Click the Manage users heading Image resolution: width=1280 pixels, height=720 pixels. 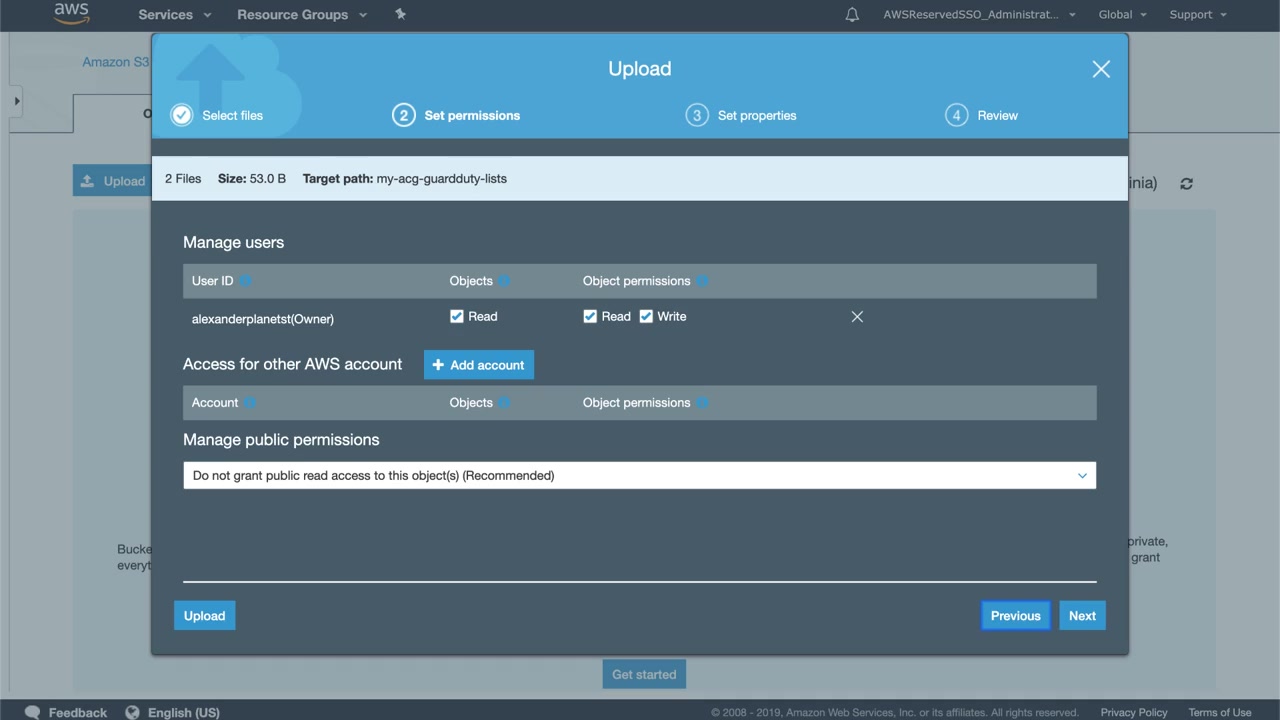tap(233, 243)
